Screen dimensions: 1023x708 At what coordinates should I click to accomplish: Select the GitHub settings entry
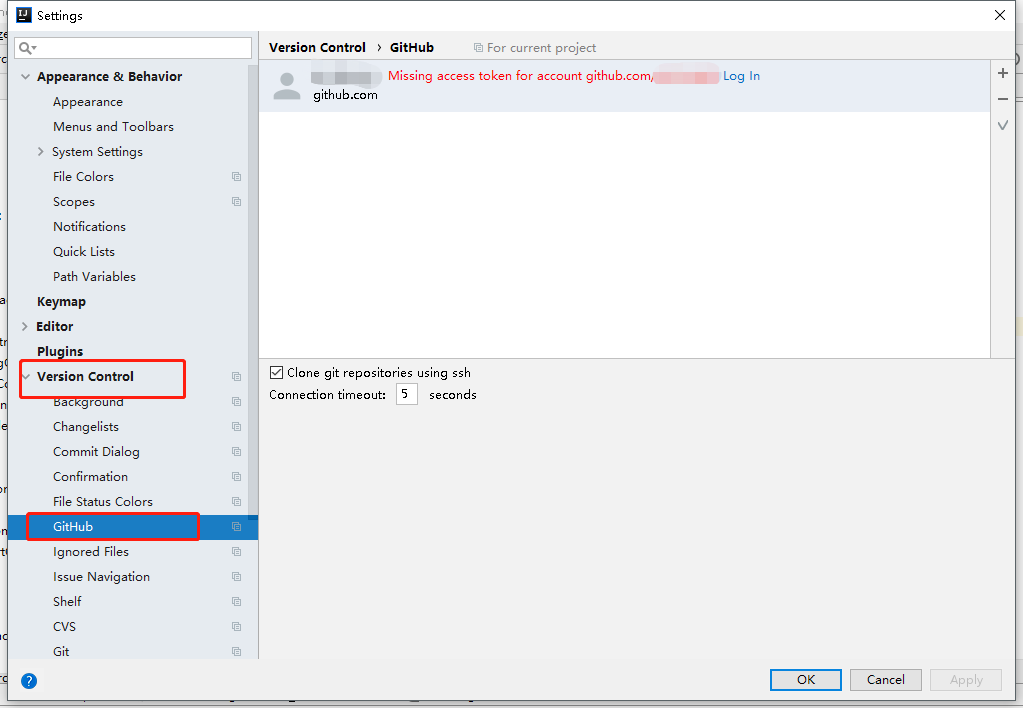pos(73,527)
